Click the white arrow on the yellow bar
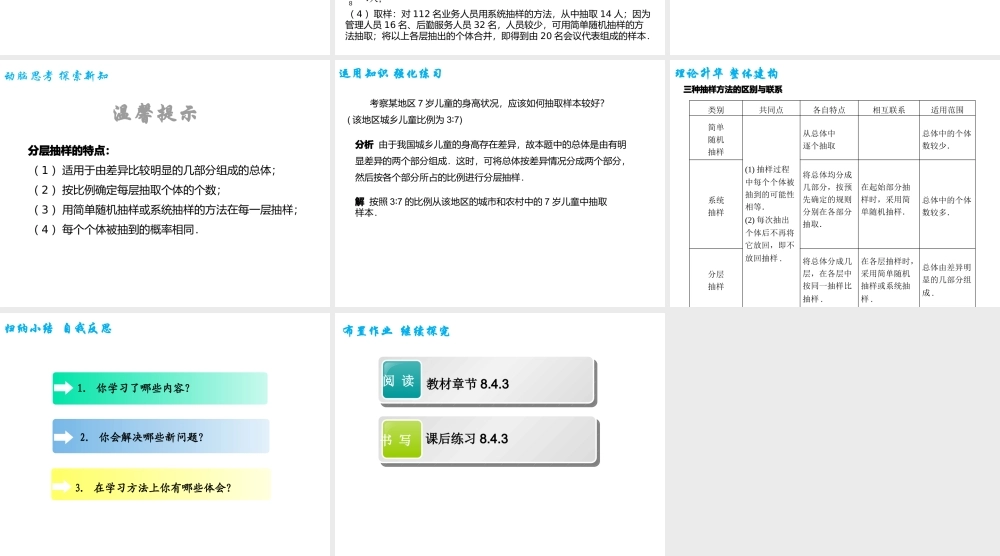Screen dimensions: 1000x556 pyautogui.click(x=61, y=487)
